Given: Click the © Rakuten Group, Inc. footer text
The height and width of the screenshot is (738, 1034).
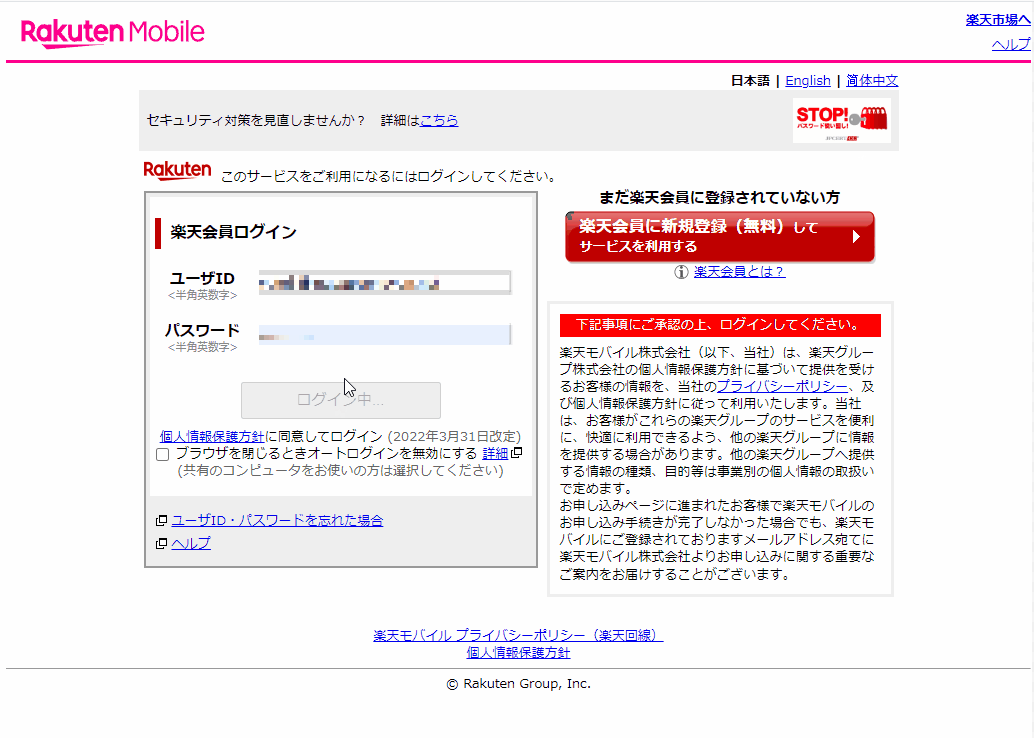Looking at the screenshot, I should tap(518, 684).
